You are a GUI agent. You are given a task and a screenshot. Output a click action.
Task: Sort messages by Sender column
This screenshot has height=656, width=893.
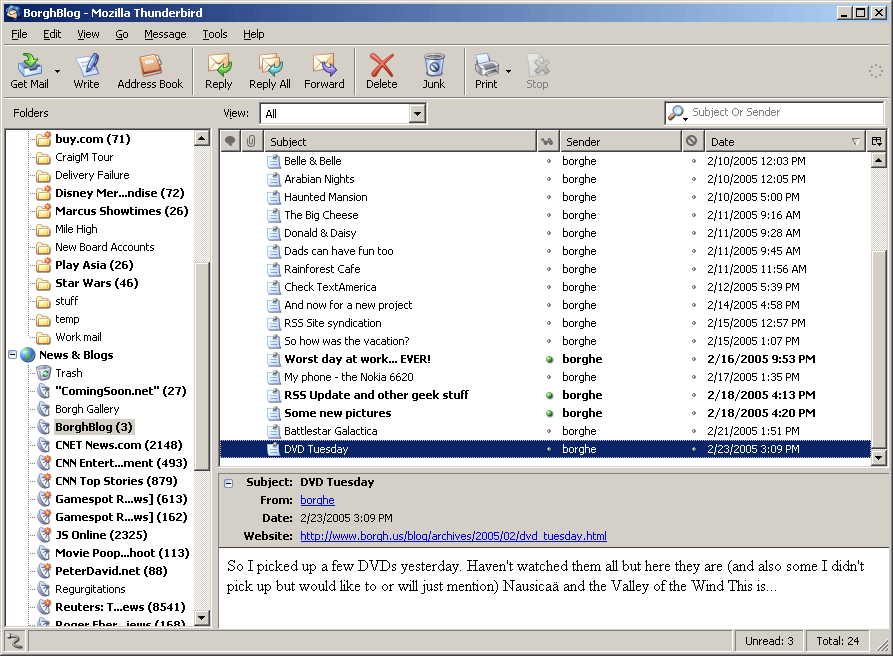620,141
